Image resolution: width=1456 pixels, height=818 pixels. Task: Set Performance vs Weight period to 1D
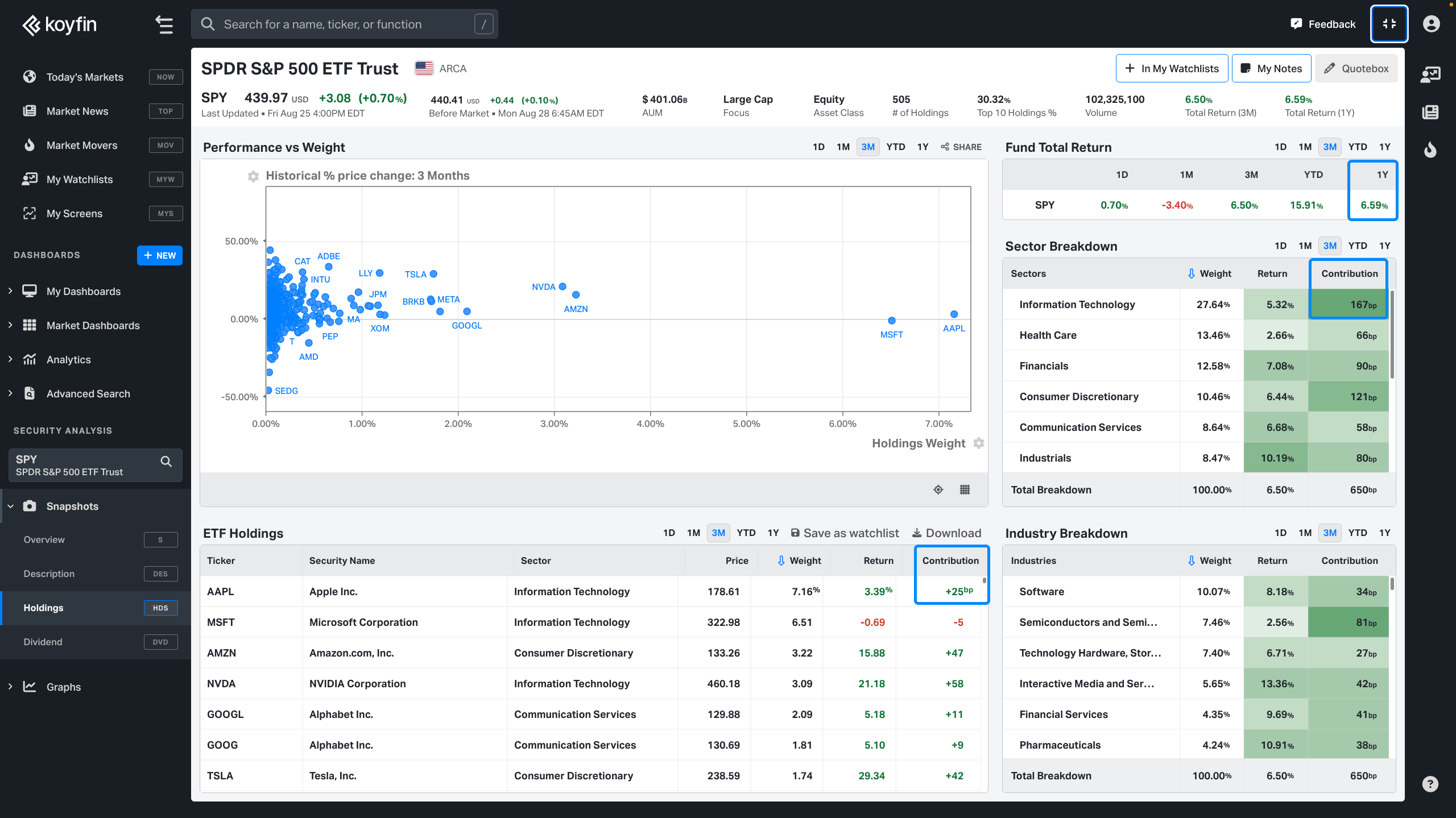coord(818,147)
